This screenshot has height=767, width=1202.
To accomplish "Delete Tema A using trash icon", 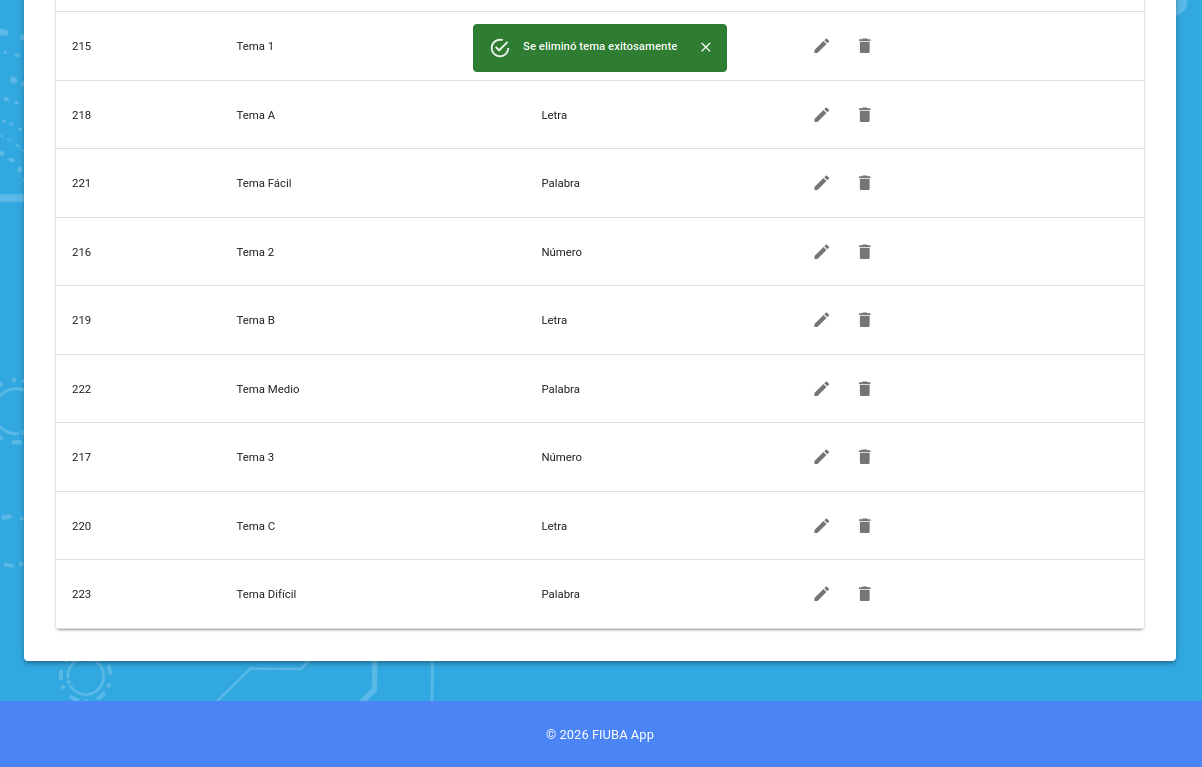I will click(x=865, y=115).
